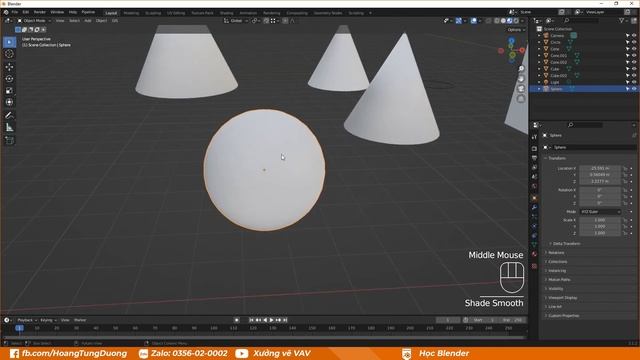Click the Rotation X value field
This screenshot has width=640, height=360.
point(600,190)
